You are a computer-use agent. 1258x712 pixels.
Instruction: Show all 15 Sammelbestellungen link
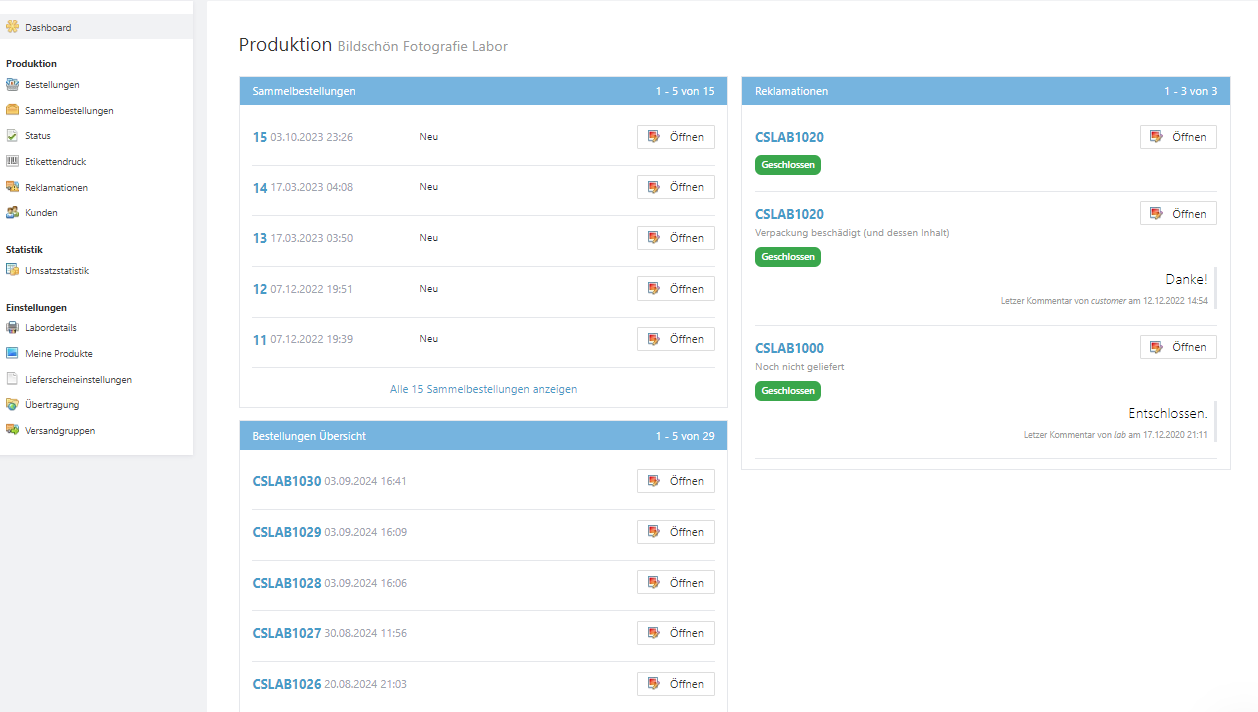click(x=483, y=389)
